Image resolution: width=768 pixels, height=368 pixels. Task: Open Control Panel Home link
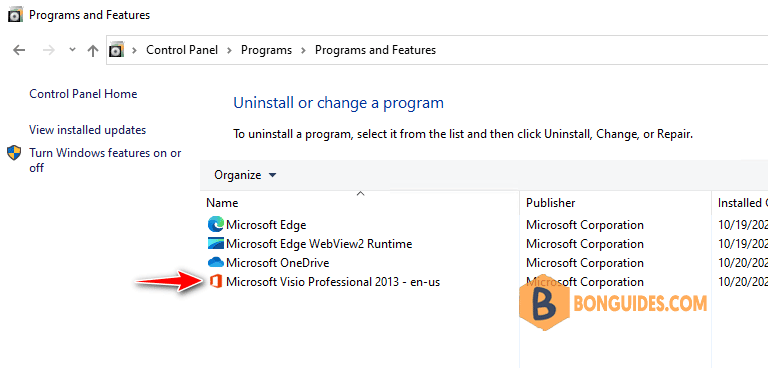click(x=83, y=94)
